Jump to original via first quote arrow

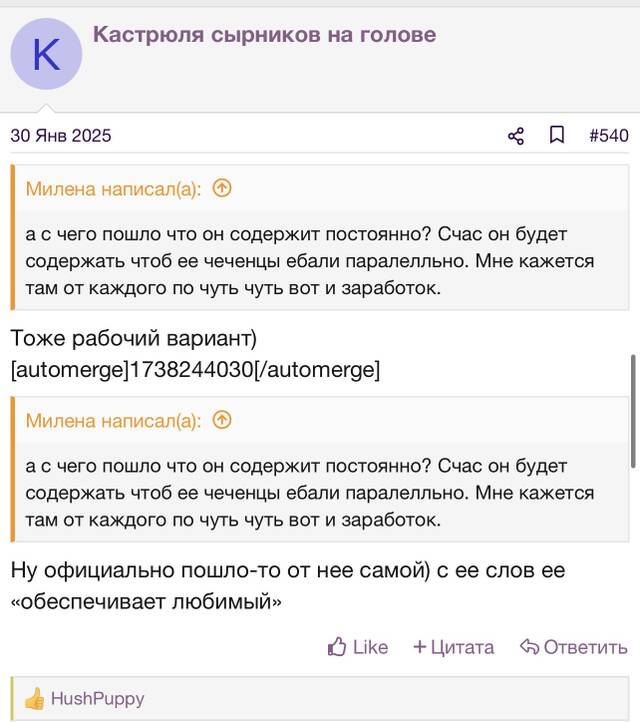coord(222,188)
